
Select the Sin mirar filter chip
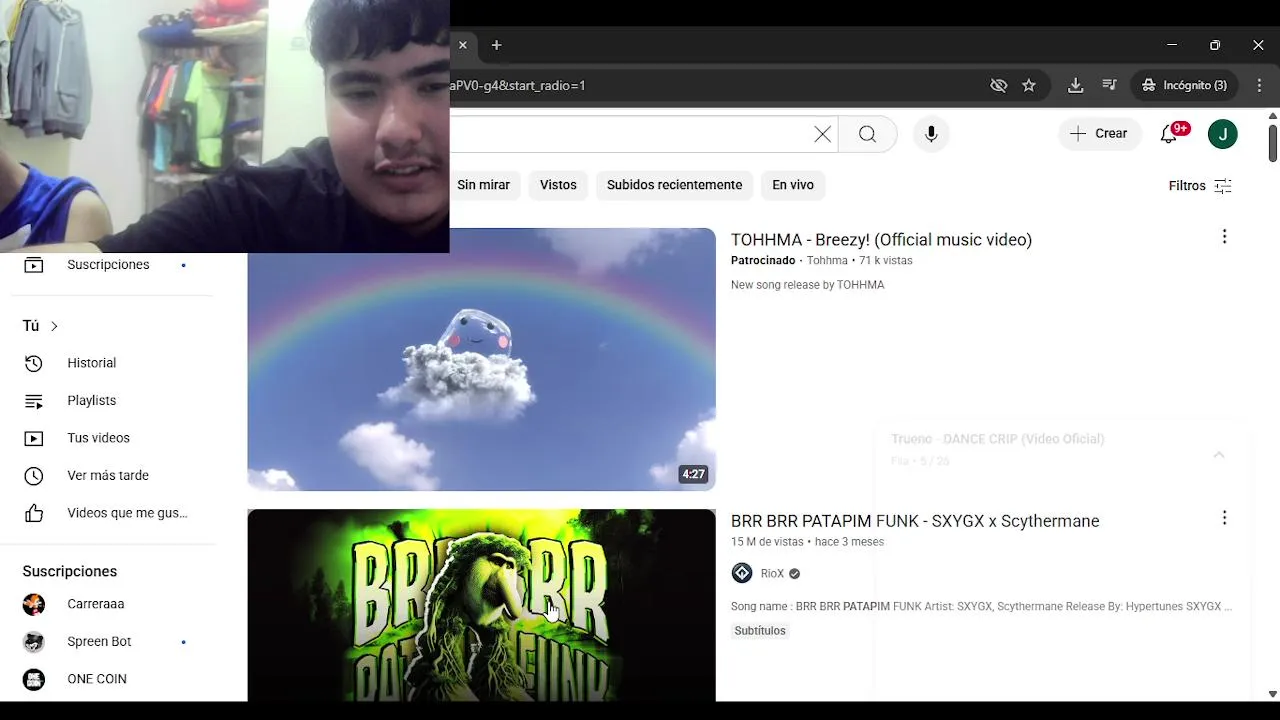(483, 185)
